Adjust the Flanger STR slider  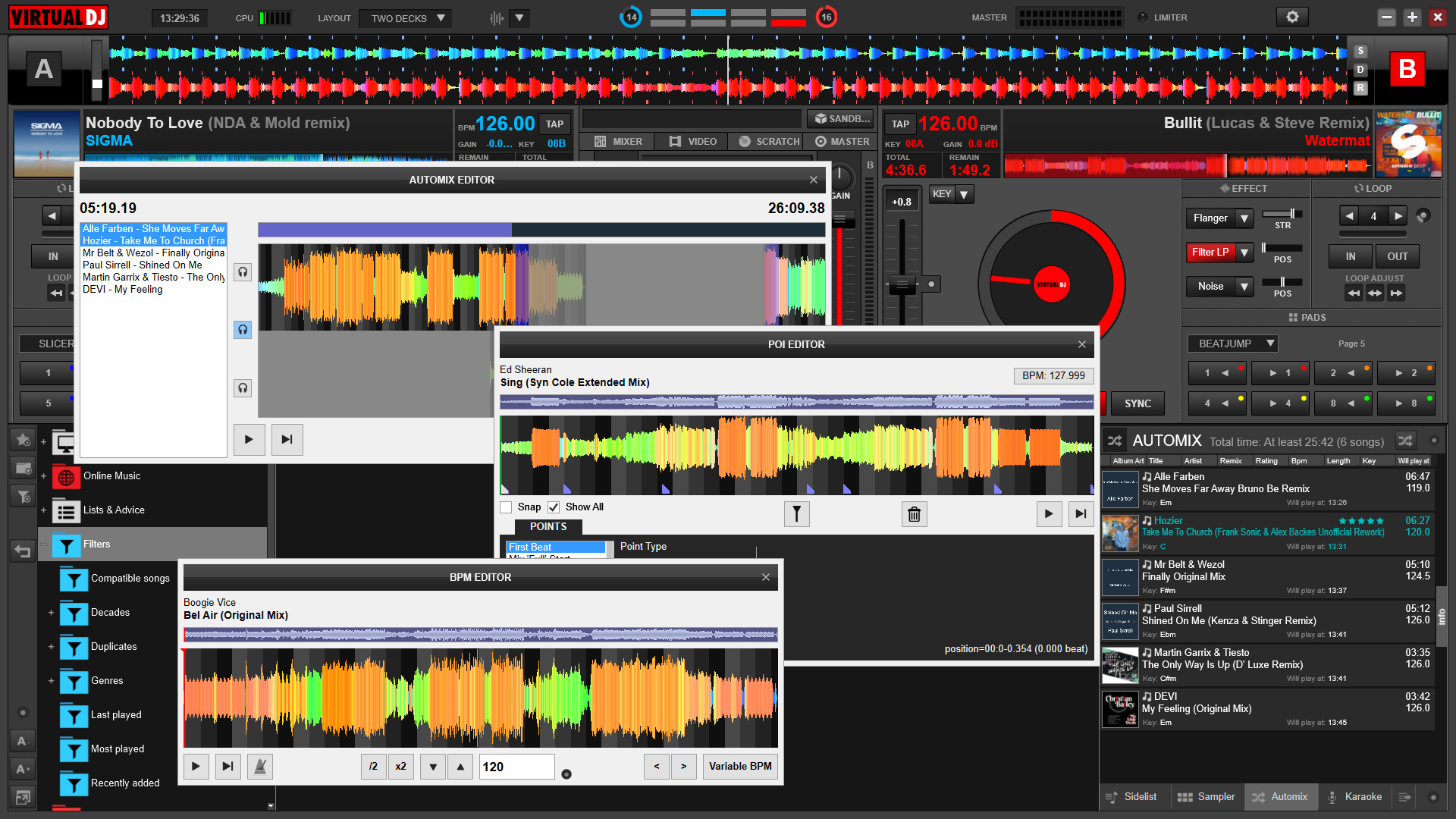pyautogui.click(x=1291, y=214)
